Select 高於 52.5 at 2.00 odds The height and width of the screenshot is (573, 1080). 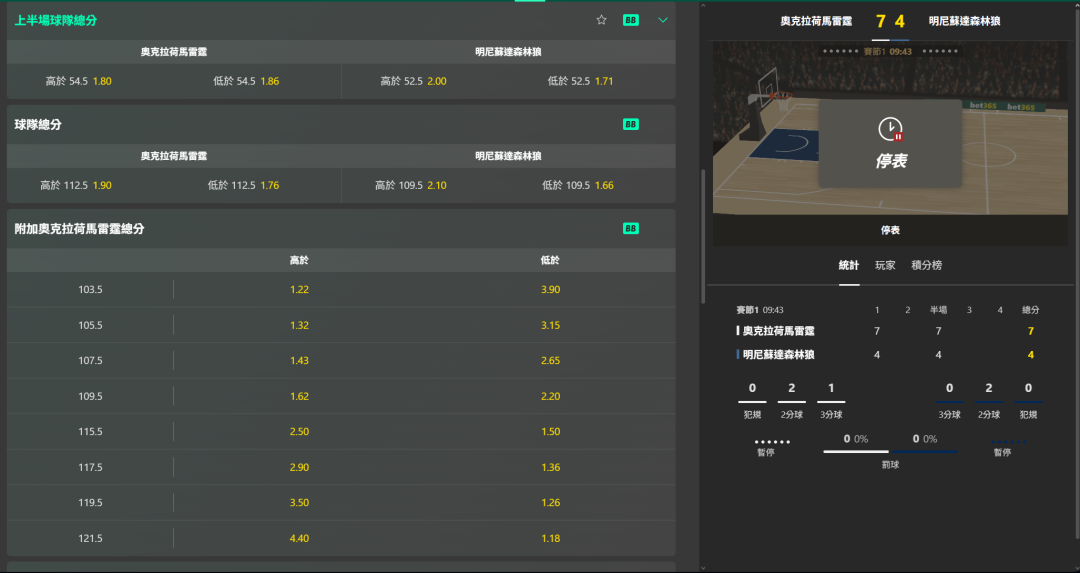point(413,81)
